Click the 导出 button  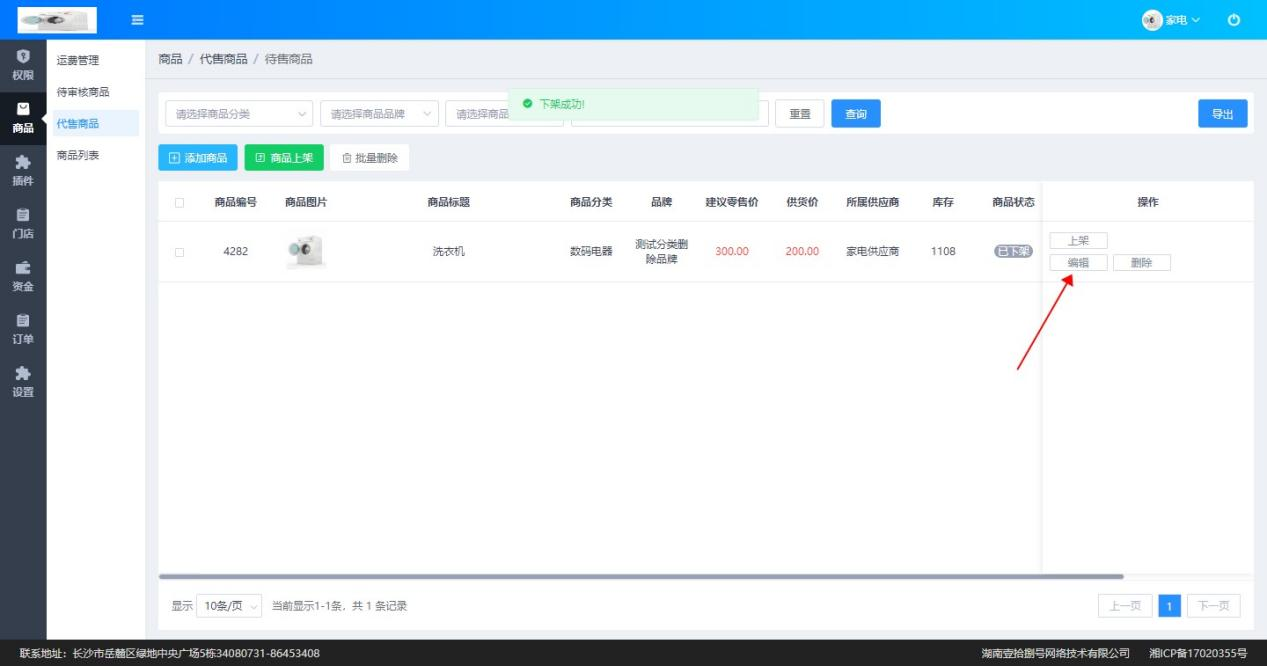pyautogui.click(x=1223, y=114)
